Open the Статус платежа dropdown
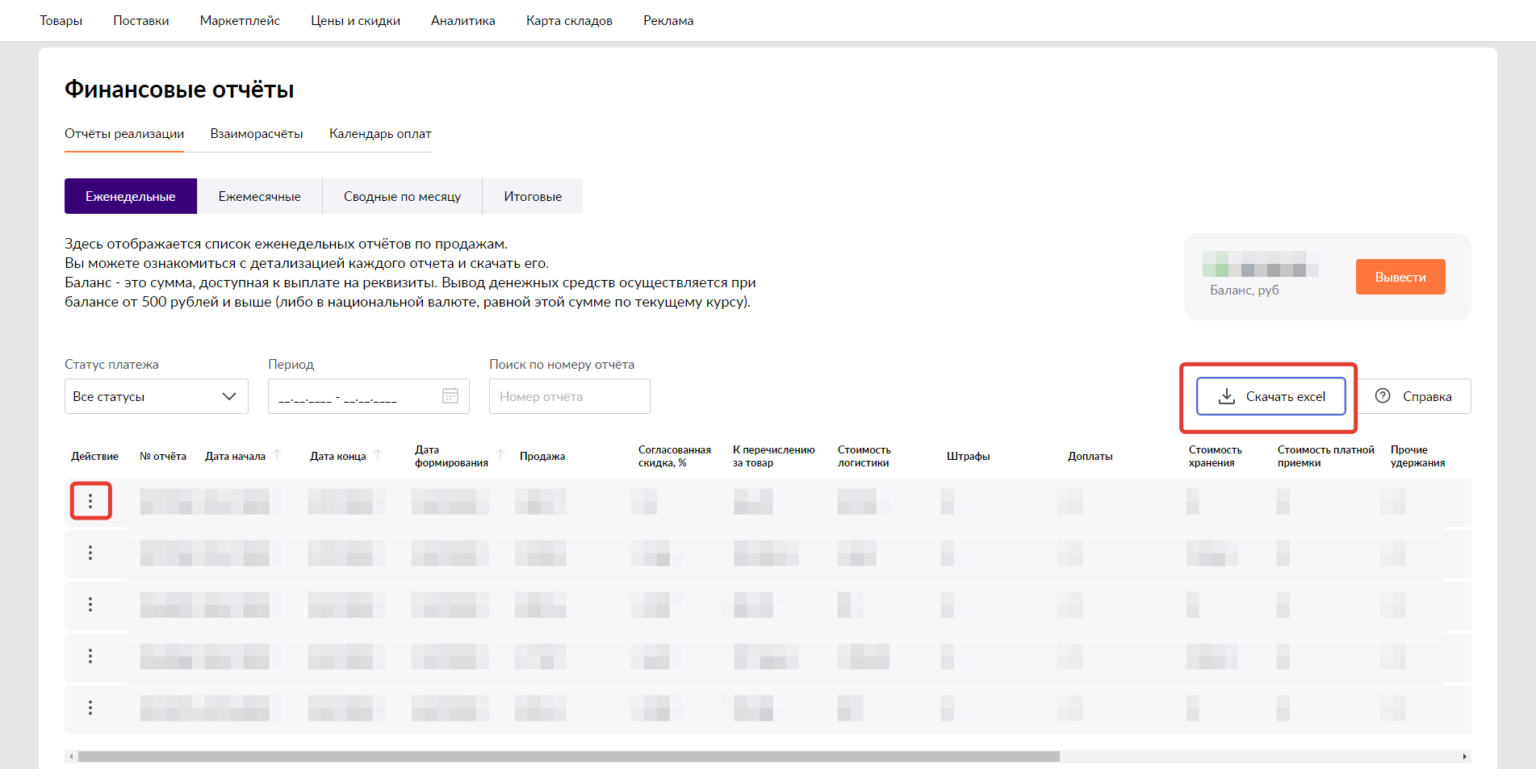 tap(156, 396)
